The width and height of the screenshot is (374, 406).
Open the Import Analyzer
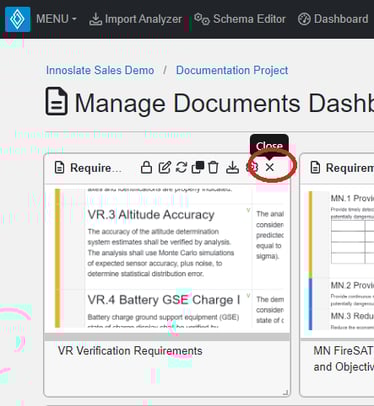pos(136,19)
